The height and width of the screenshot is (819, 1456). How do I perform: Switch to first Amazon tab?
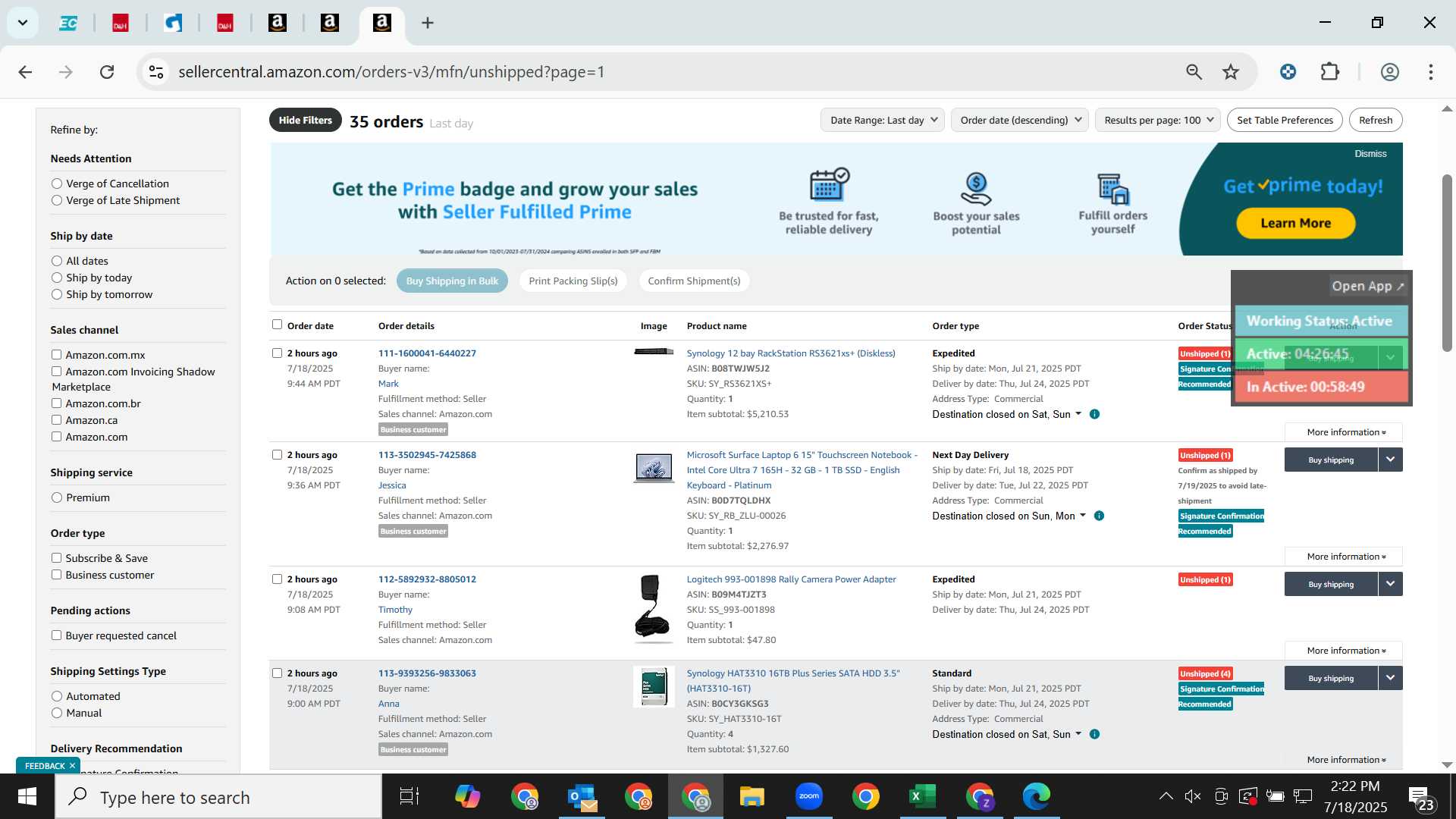[x=278, y=23]
